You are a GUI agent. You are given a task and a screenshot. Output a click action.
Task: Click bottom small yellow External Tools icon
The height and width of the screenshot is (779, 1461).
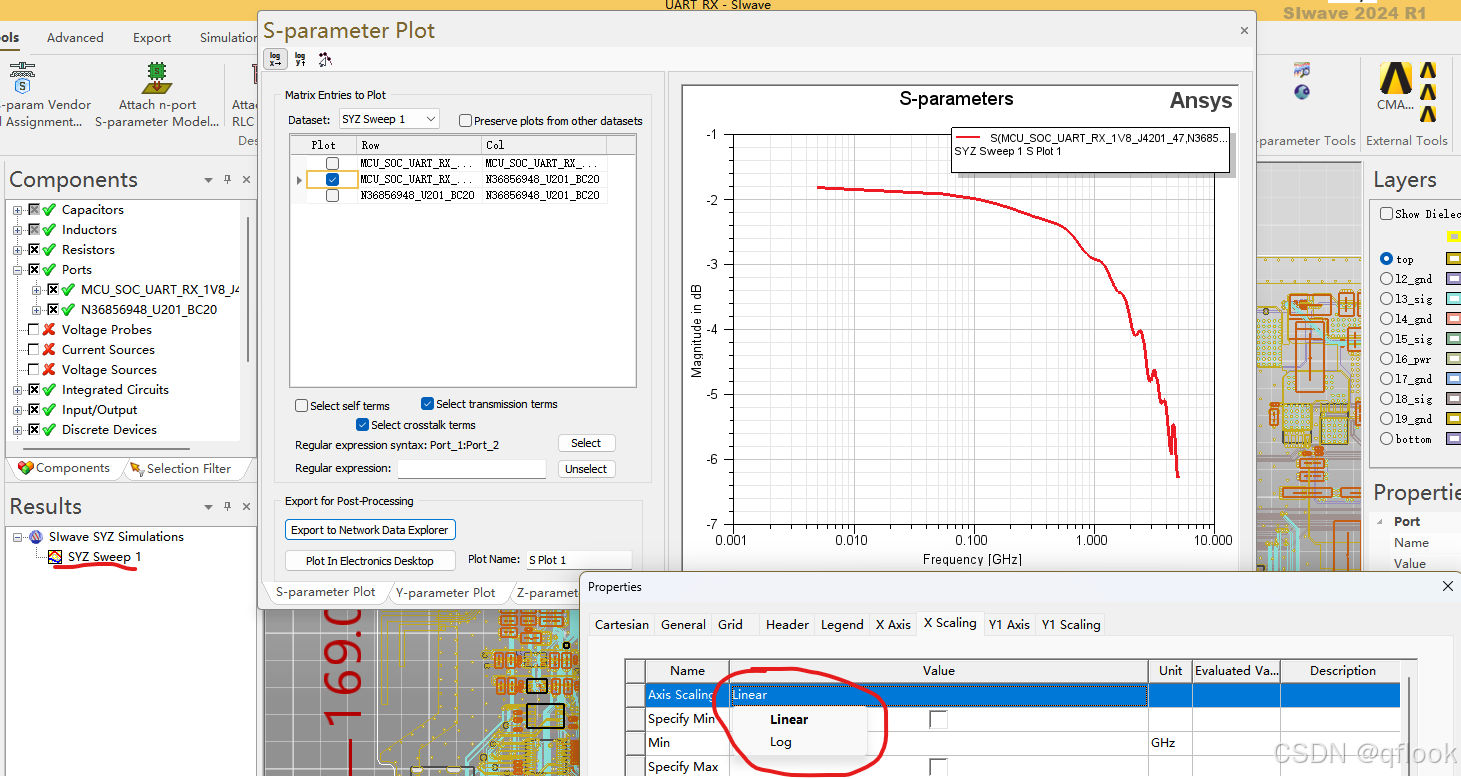point(1428,112)
